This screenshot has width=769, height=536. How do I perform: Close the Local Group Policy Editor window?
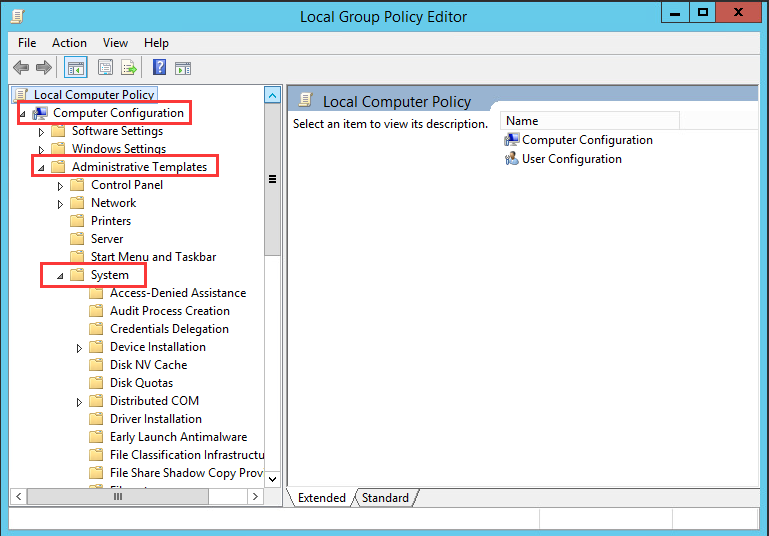(x=738, y=12)
